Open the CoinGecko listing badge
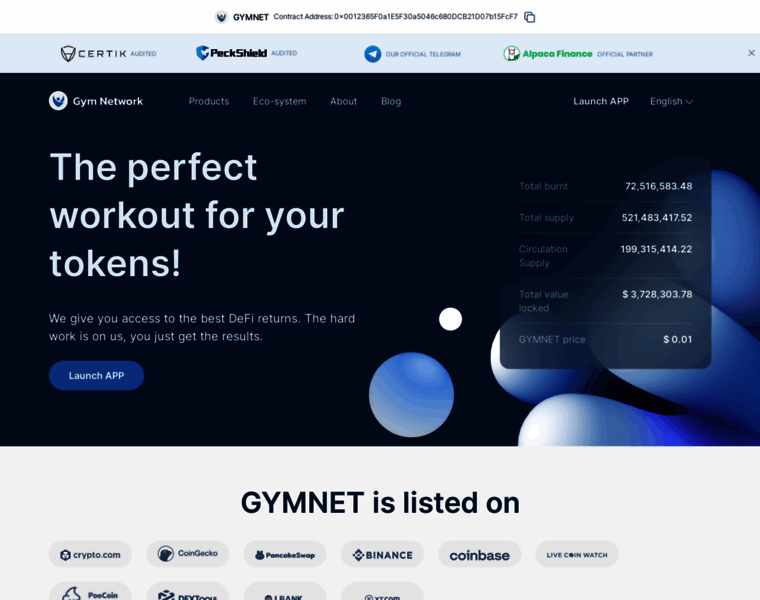 click(x=188, y=554)
